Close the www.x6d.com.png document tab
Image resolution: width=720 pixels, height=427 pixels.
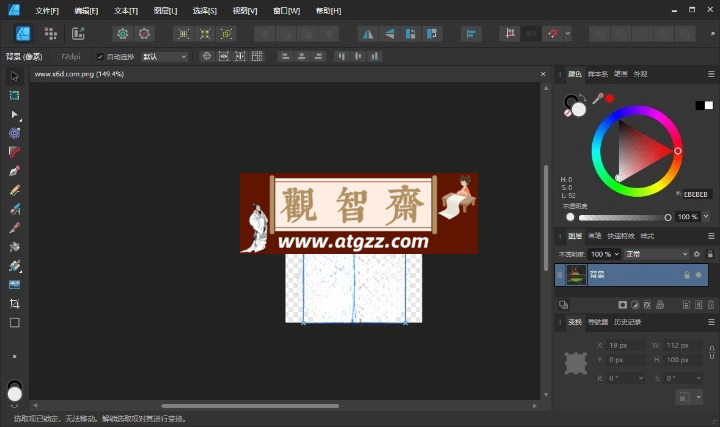point(543,74)
